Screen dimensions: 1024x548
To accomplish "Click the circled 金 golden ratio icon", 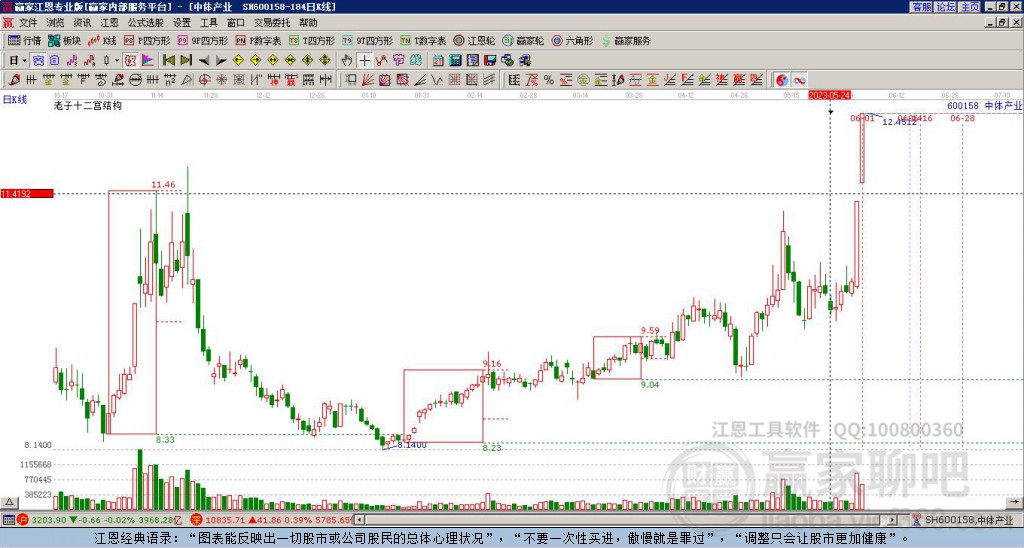I will pyautogui.click(x=583, y=80).
